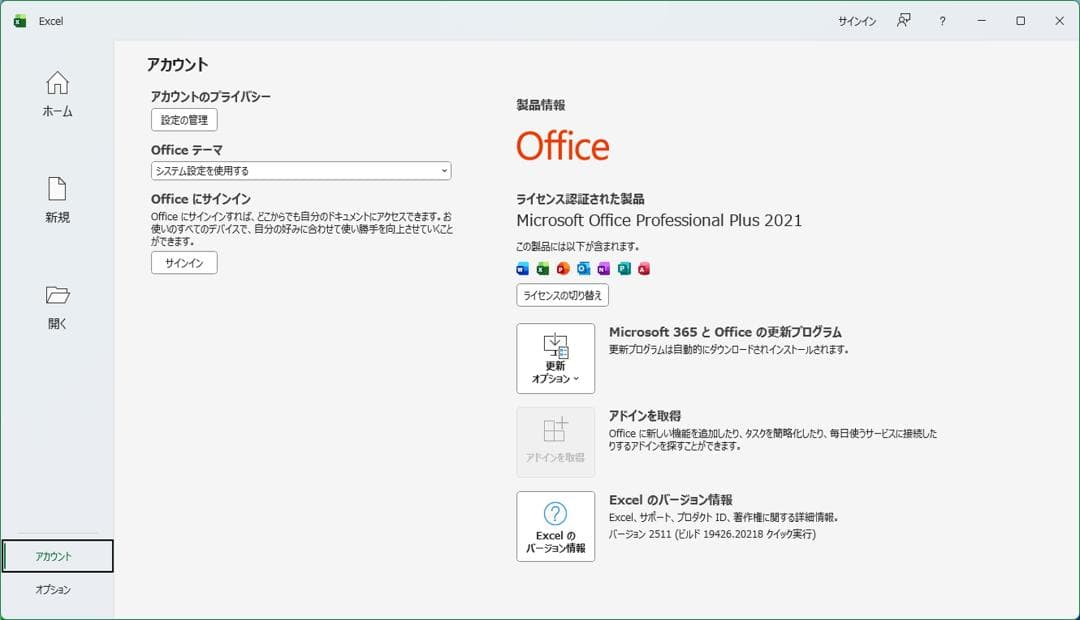Click the Access product icon
Image resolution: width=1080 pixels, height=620 pixels.
644,268
